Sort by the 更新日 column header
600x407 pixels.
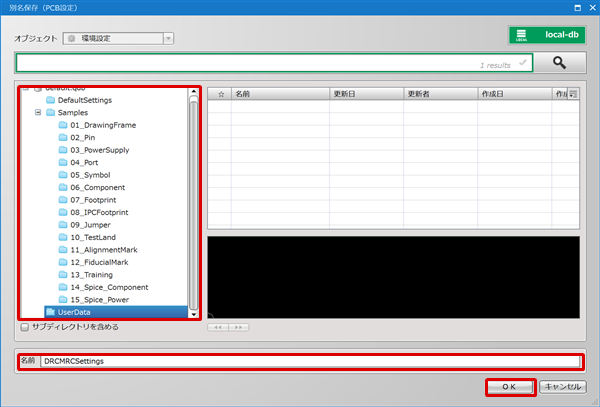pos(366,94)
